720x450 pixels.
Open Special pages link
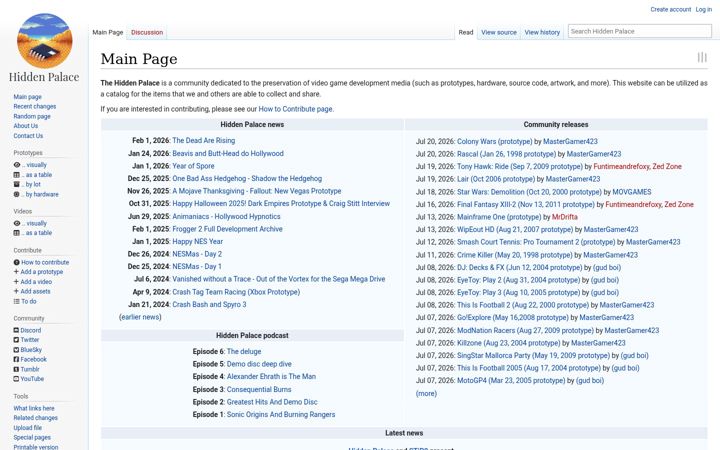32,438
